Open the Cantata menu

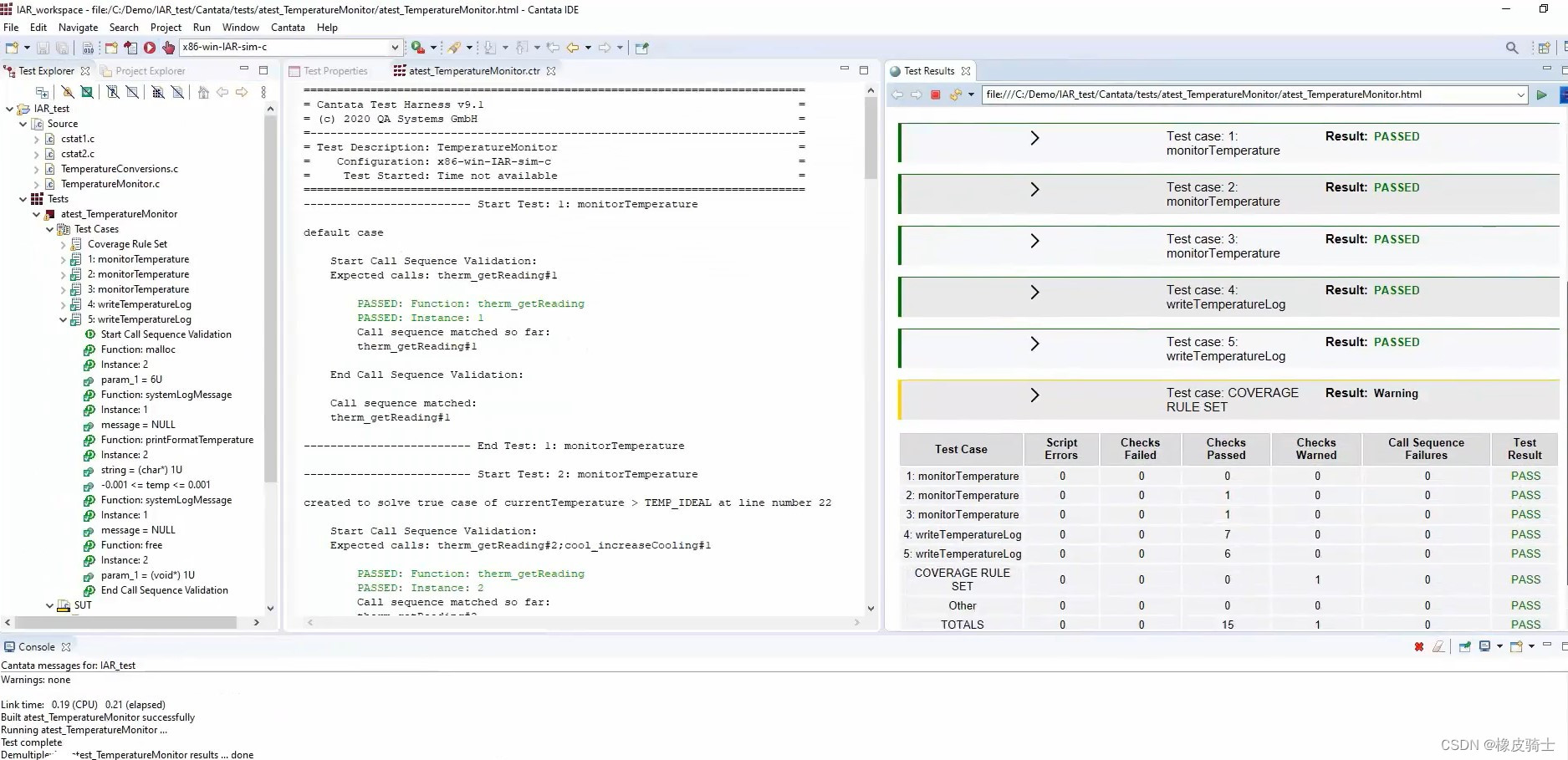point(288,28)
